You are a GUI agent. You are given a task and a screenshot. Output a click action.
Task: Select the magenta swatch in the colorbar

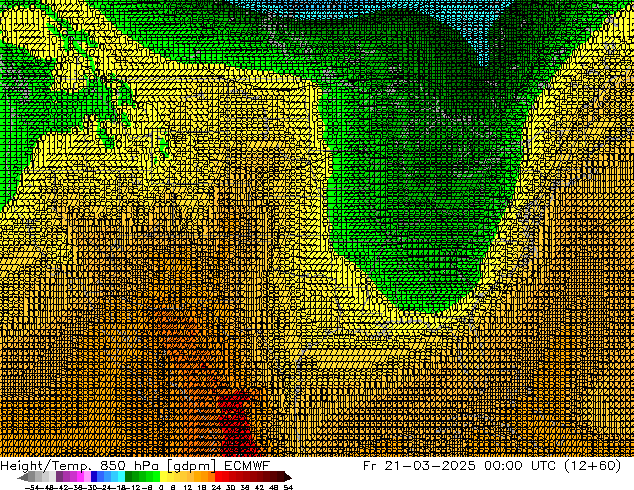(80, 477)
